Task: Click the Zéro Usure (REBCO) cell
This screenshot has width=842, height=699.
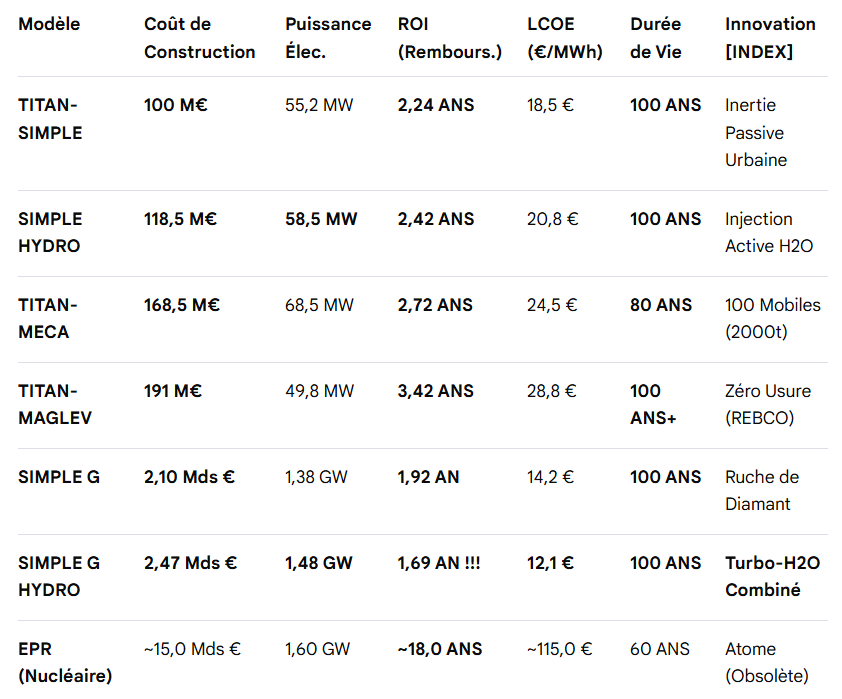Action: point(767,405)
